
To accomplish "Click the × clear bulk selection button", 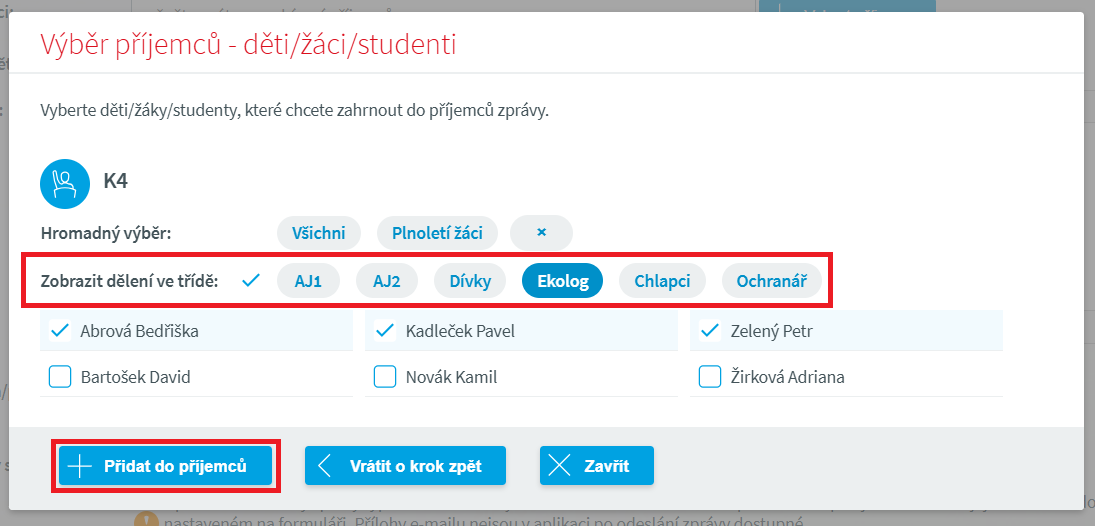I will (x=541, y=233).
